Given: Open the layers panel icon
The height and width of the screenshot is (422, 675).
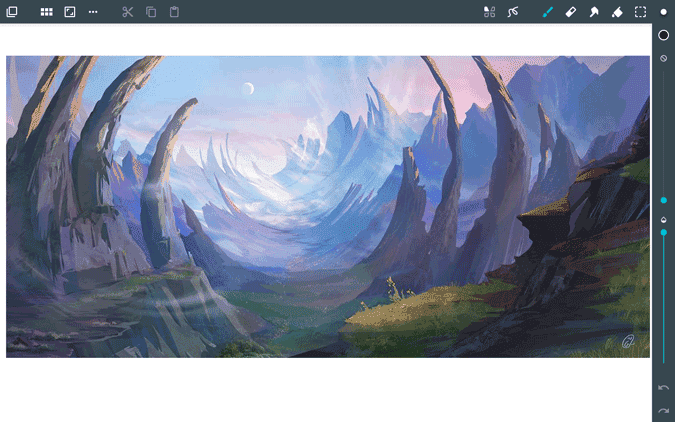Looking at the screenshot, I should (12, 12).
